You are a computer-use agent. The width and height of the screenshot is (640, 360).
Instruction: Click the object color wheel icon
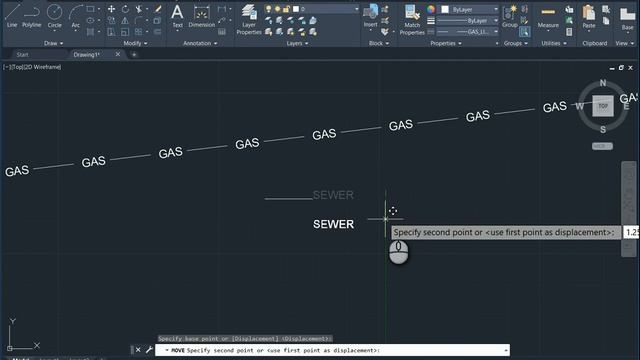431,9
